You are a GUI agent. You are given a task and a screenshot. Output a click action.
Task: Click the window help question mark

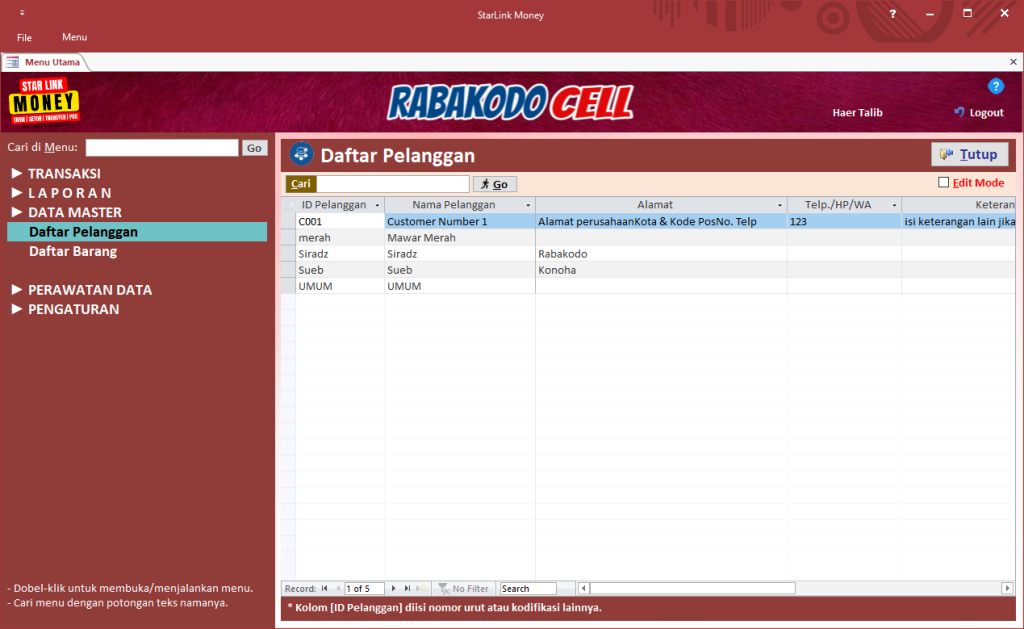tap(892, 14)
